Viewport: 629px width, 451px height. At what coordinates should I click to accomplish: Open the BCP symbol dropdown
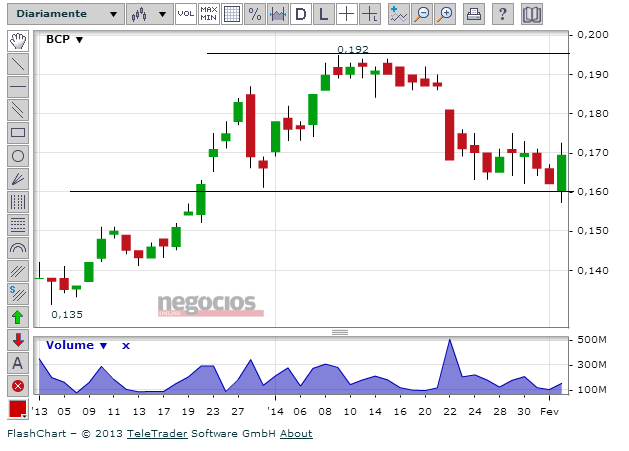pyautogui.click(x=64, y=39)
